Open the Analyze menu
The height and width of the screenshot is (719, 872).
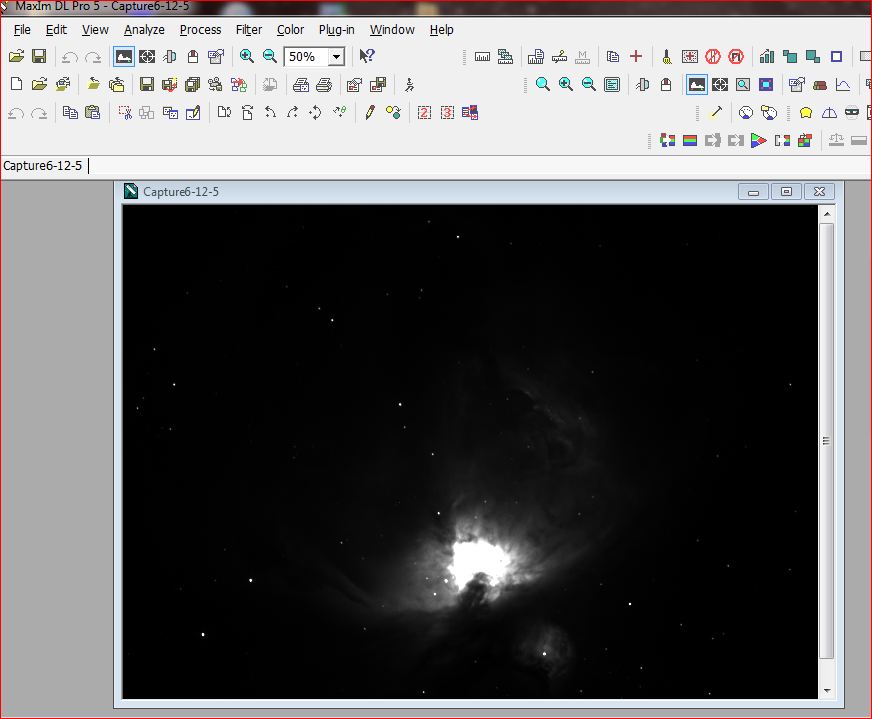(144, 30)
